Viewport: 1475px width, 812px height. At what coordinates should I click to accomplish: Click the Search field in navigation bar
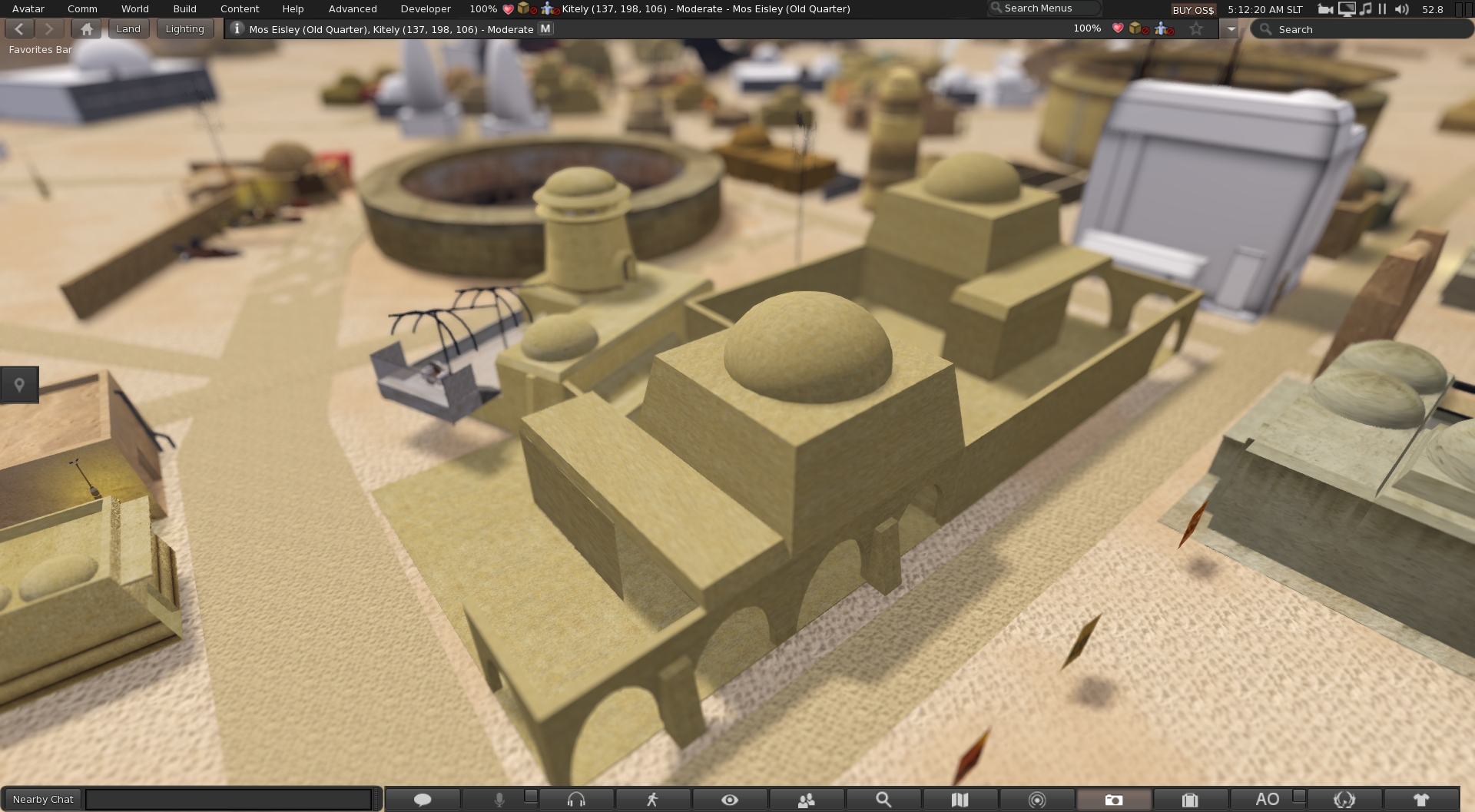pyautogui.click(x=1361, y=29)
